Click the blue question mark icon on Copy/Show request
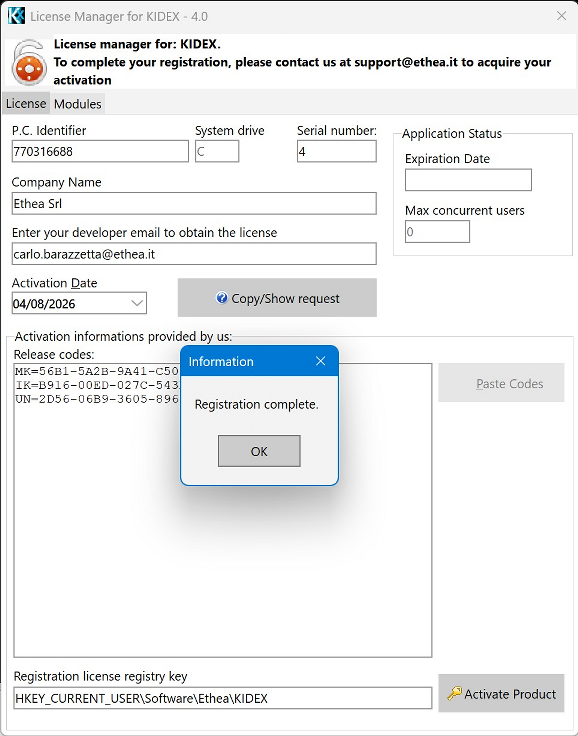578x736 pixels. coord(222,298)
